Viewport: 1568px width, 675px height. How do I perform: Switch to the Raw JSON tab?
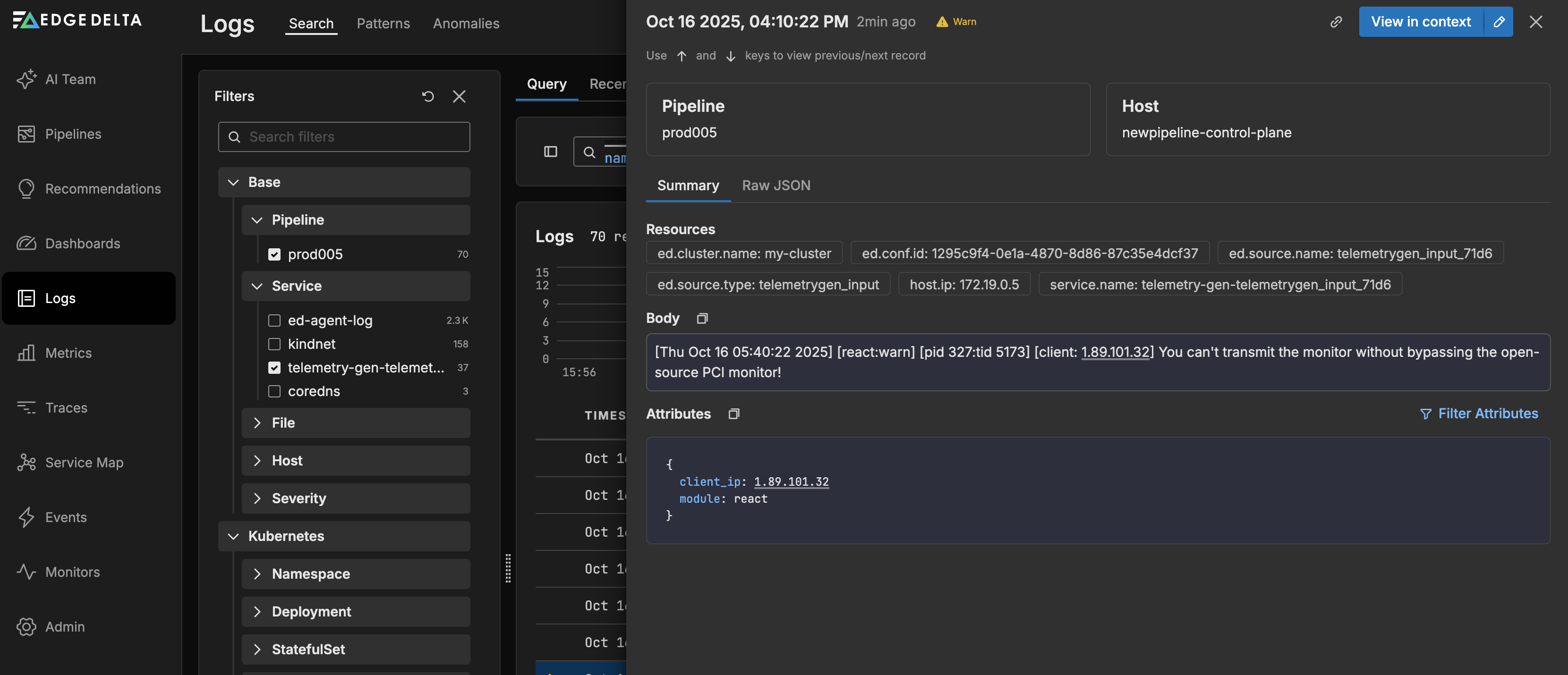[775, 186]
